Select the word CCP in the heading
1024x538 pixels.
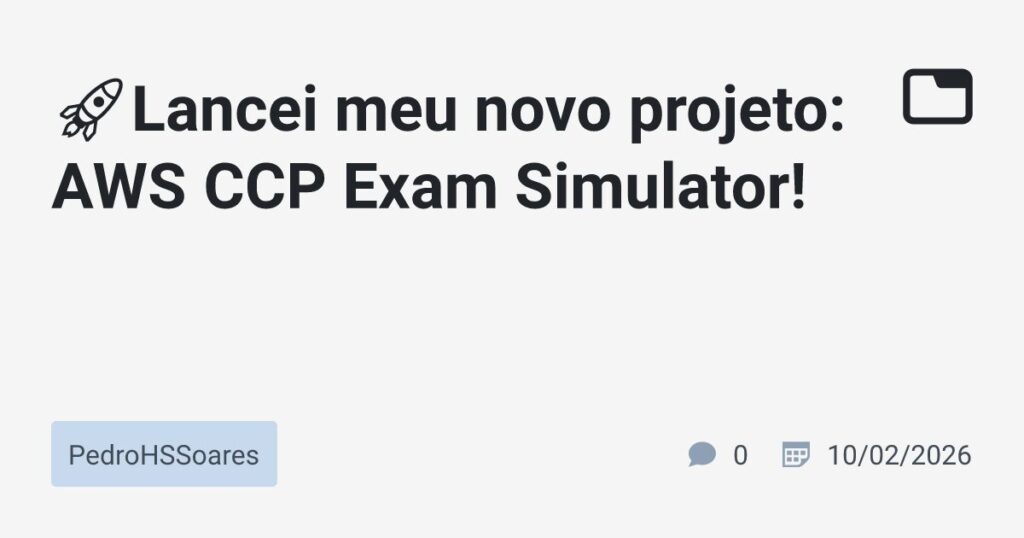264,188
